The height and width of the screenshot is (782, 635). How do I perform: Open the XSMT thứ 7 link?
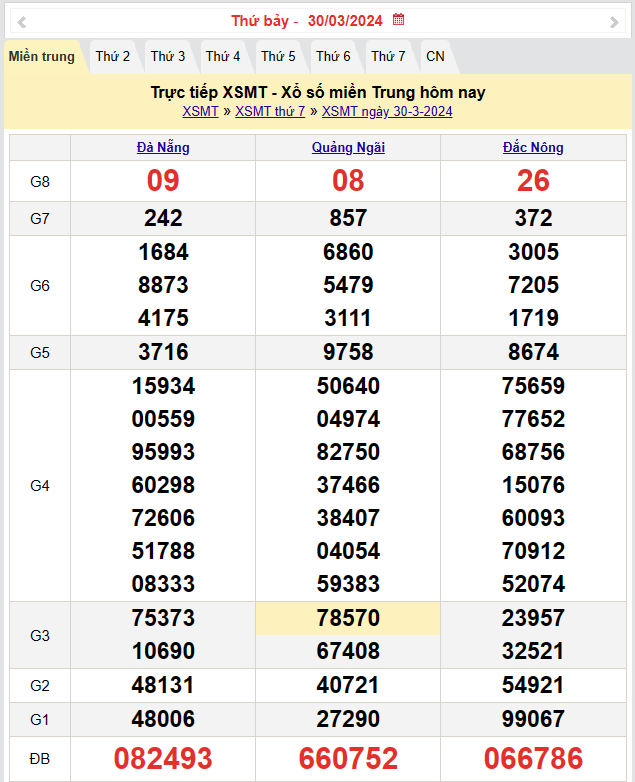click(270, 112)
